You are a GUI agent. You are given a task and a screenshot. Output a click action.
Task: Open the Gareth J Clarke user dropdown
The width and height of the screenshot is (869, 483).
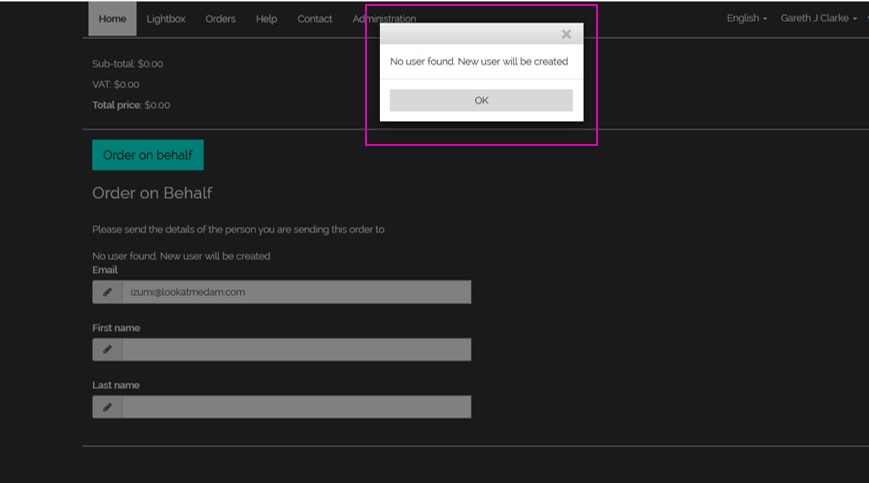click(x=819, y=18)
